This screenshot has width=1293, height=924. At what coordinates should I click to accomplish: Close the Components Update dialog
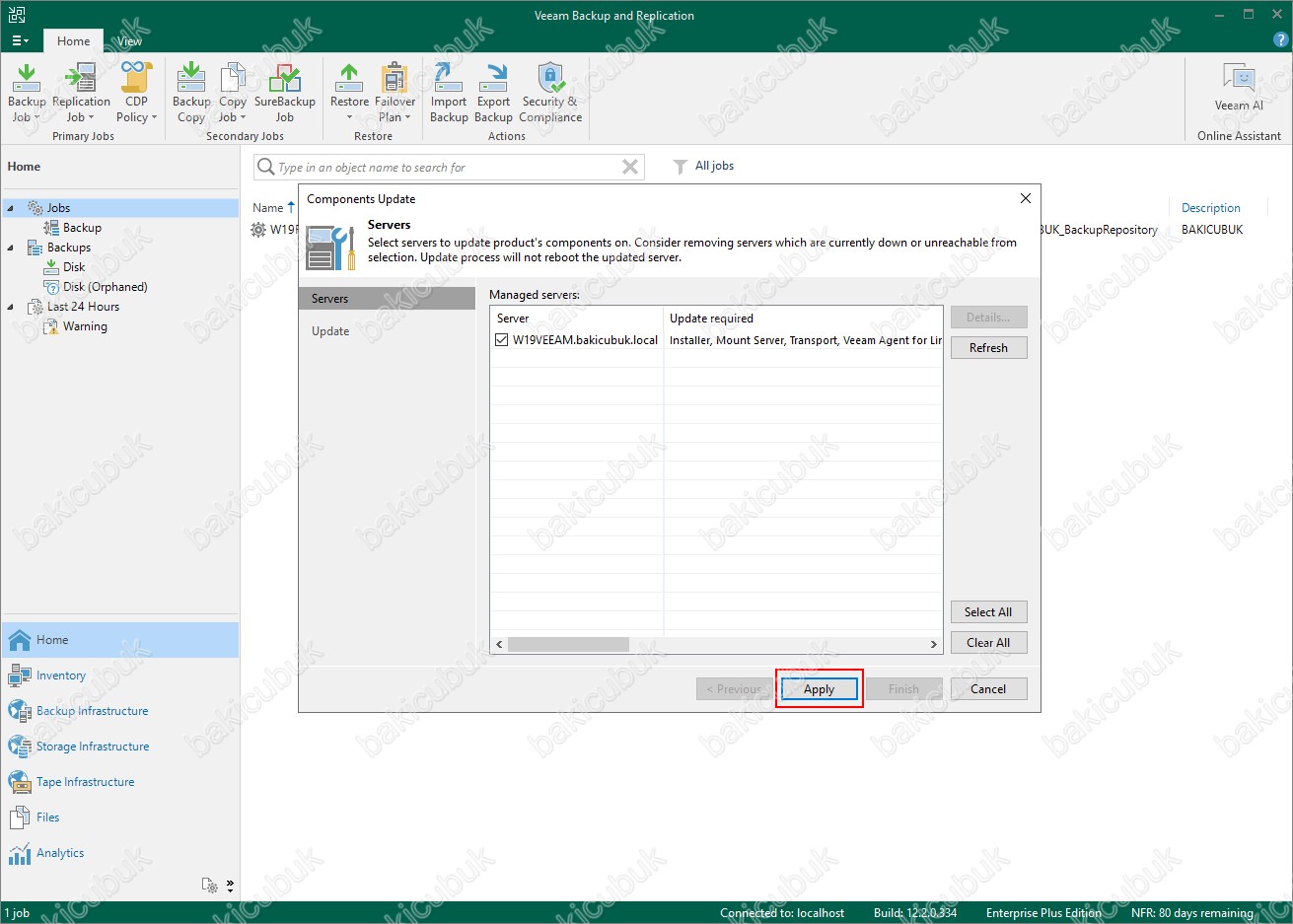click(x=1026, y=198)
